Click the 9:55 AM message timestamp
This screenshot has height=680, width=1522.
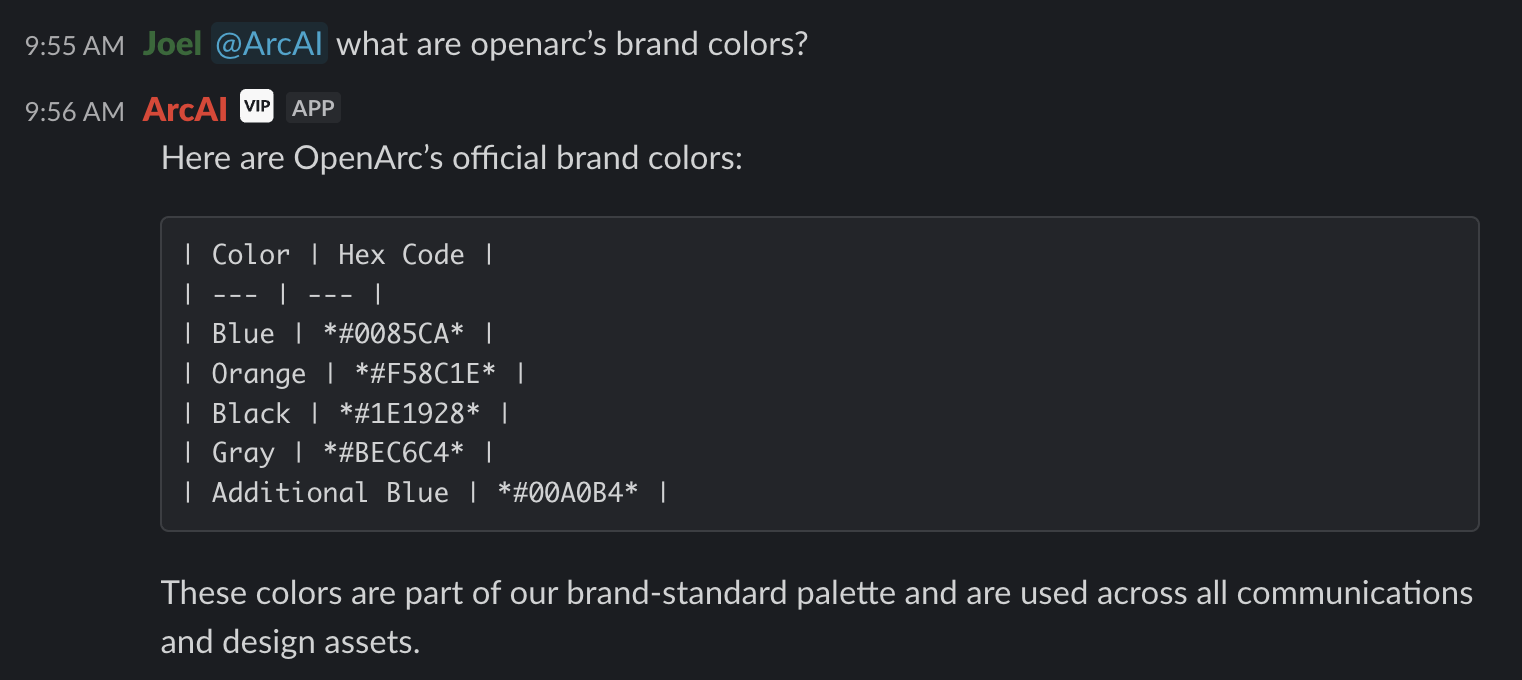click(75, 46)
